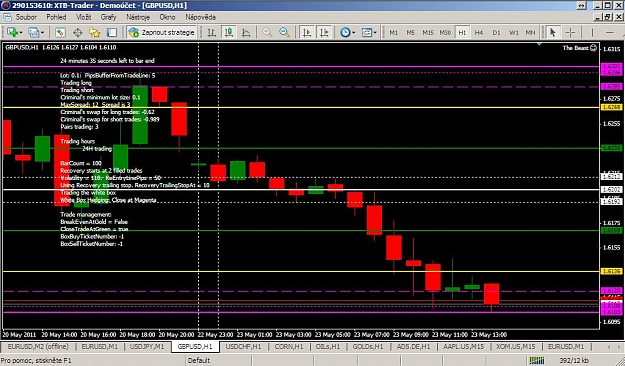625x366 pixels.
Task: Click the connection status bars icon
Action: pos(537,360)
